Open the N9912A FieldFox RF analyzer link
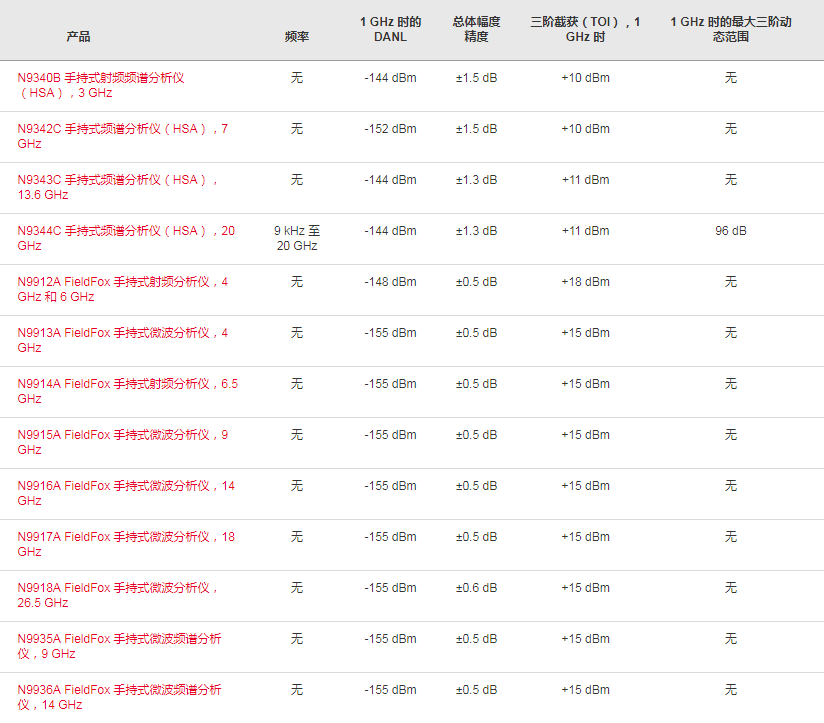 point(122,289)
